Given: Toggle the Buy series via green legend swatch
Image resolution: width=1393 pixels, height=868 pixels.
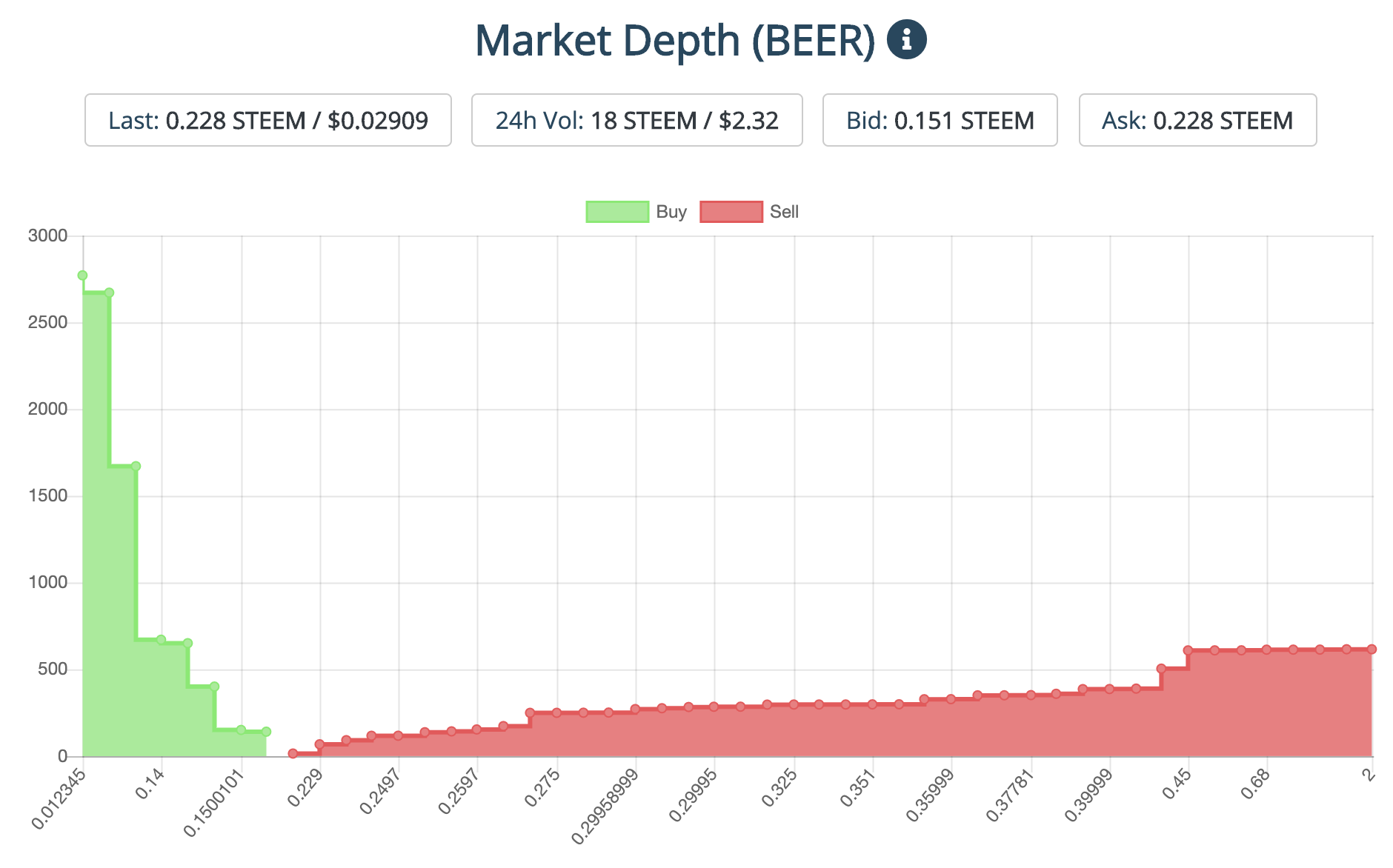Looking at the screenshot, I should (616, 212).
